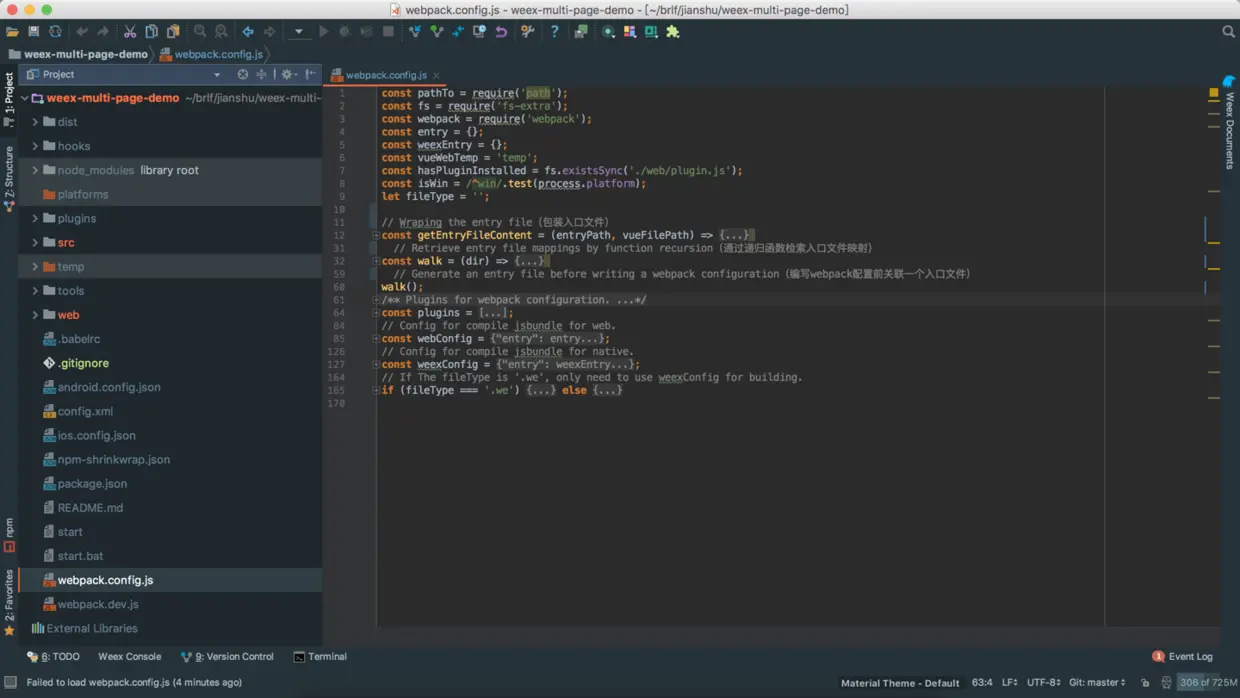Click the Git: master branch widget
This screenshot has height=698, width=1240.
(x=1097, y=683)
